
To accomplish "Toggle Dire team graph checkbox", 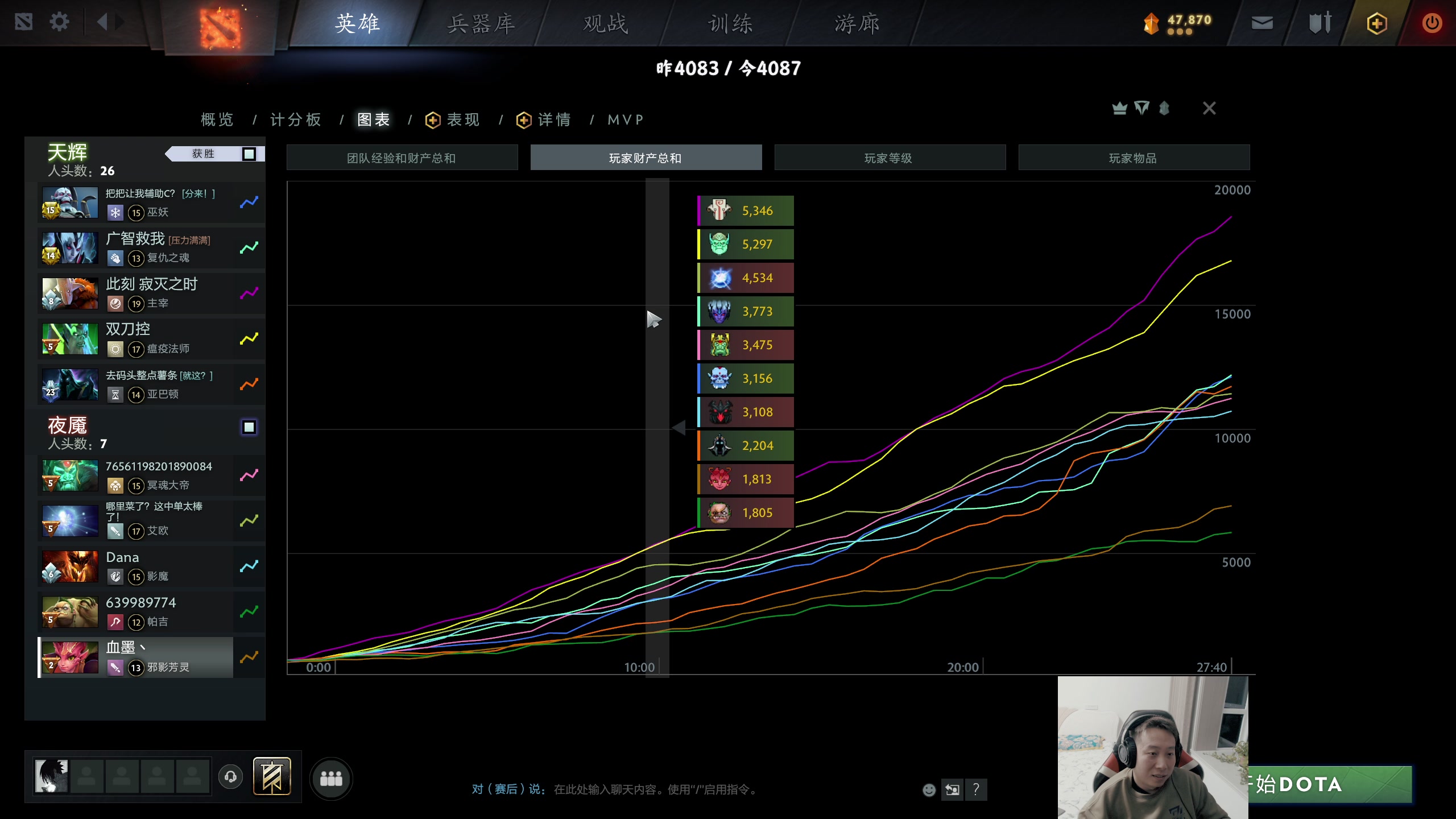I will click(249, 427).
